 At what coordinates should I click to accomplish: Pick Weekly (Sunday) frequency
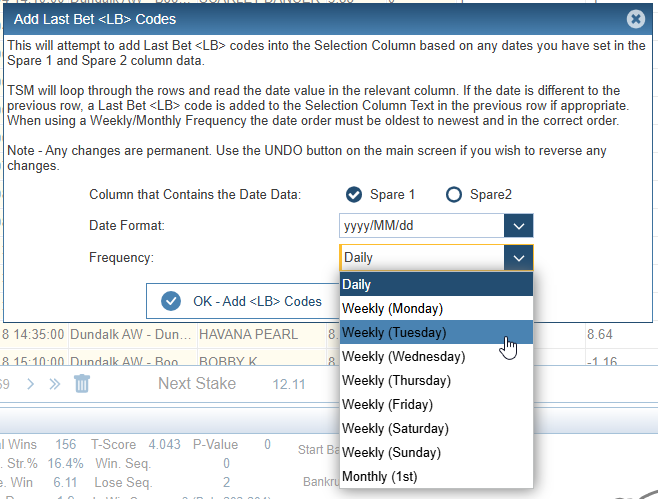click(436, 452)
